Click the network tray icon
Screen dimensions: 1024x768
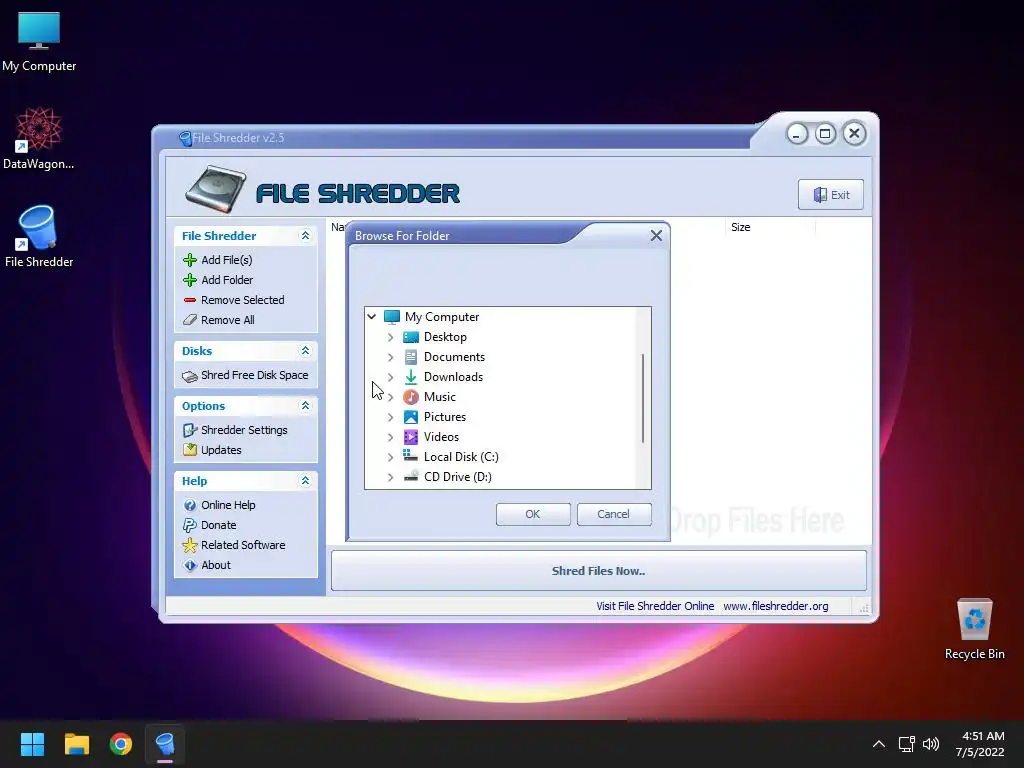[x=906, y=744]
